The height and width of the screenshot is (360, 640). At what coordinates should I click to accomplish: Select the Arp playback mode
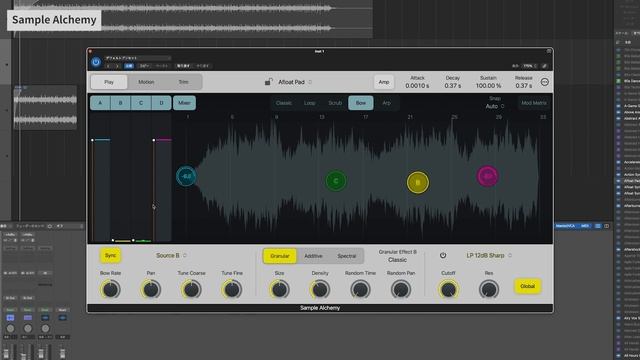click(386, 103)
